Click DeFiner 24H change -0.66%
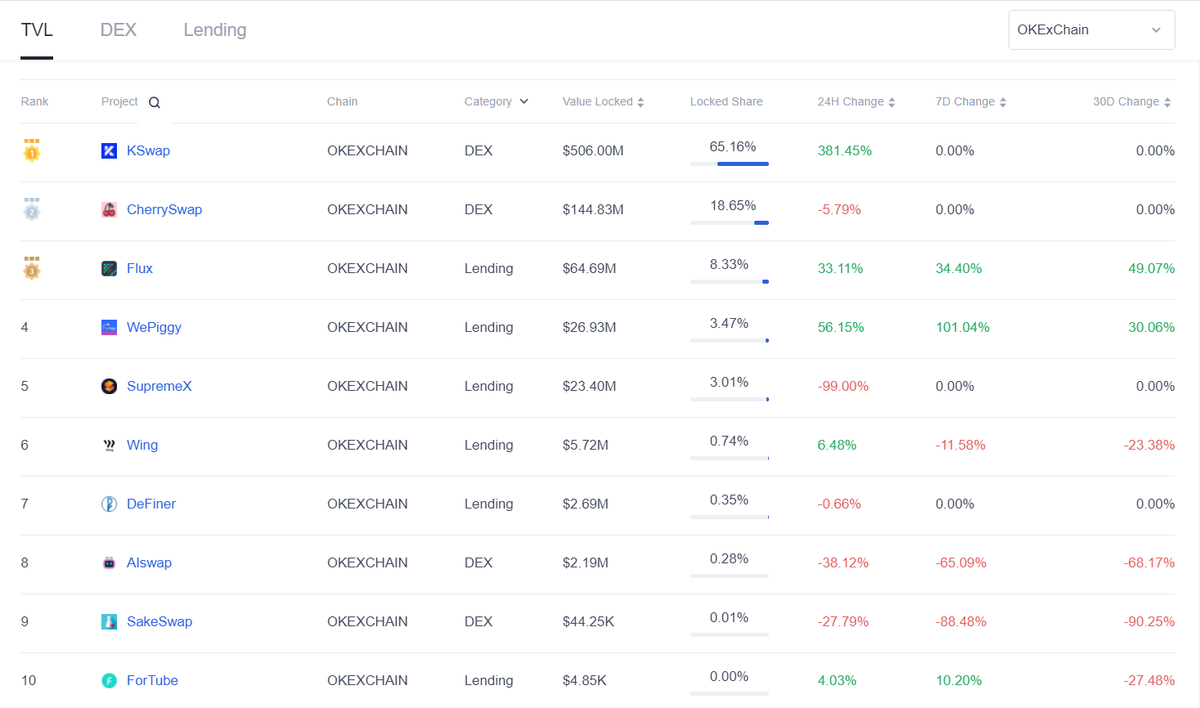Viewport: 1200px width, 708px height. 839,505
